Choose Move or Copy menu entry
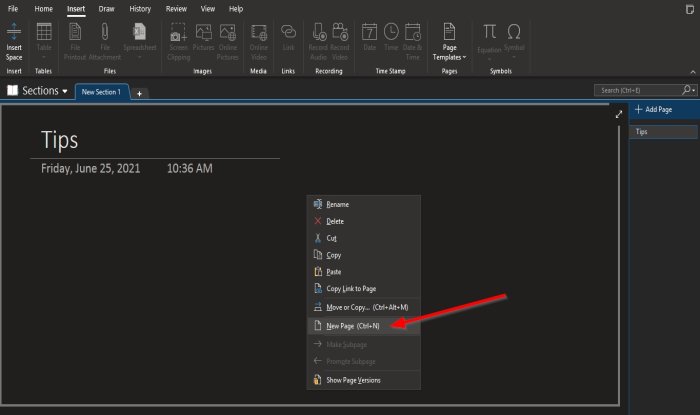The height and width of the screenshot is (415, 700). click(x=363, y=307)
